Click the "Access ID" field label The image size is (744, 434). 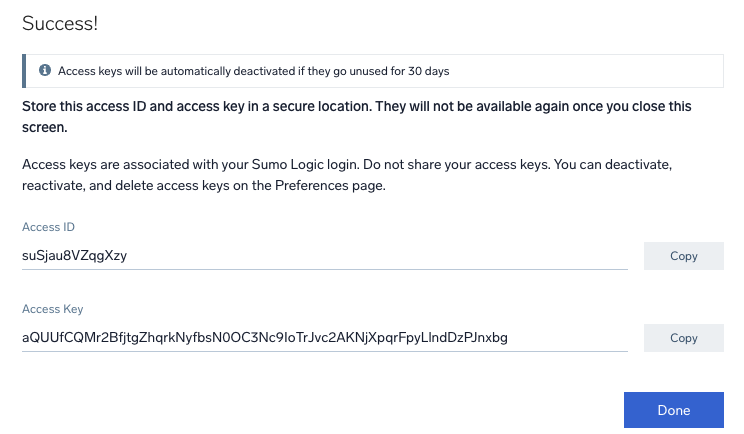[x=48, y=227]
